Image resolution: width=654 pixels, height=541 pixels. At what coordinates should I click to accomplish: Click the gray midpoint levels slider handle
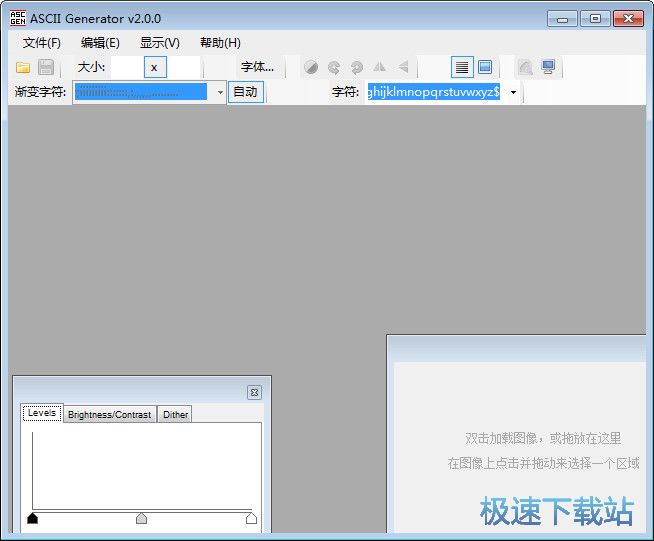(141, 518)
